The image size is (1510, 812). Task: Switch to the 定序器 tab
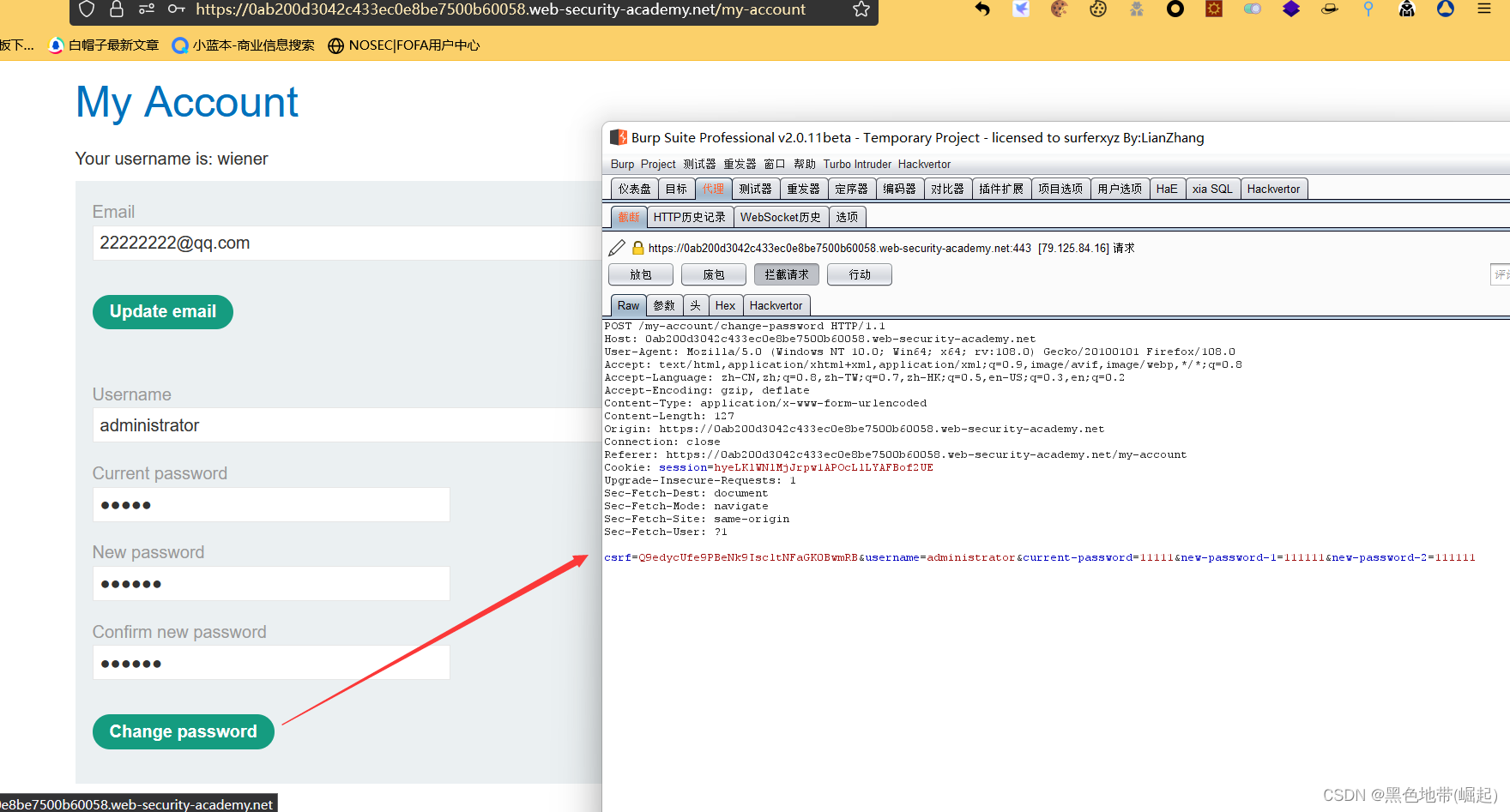pos(852,189)
